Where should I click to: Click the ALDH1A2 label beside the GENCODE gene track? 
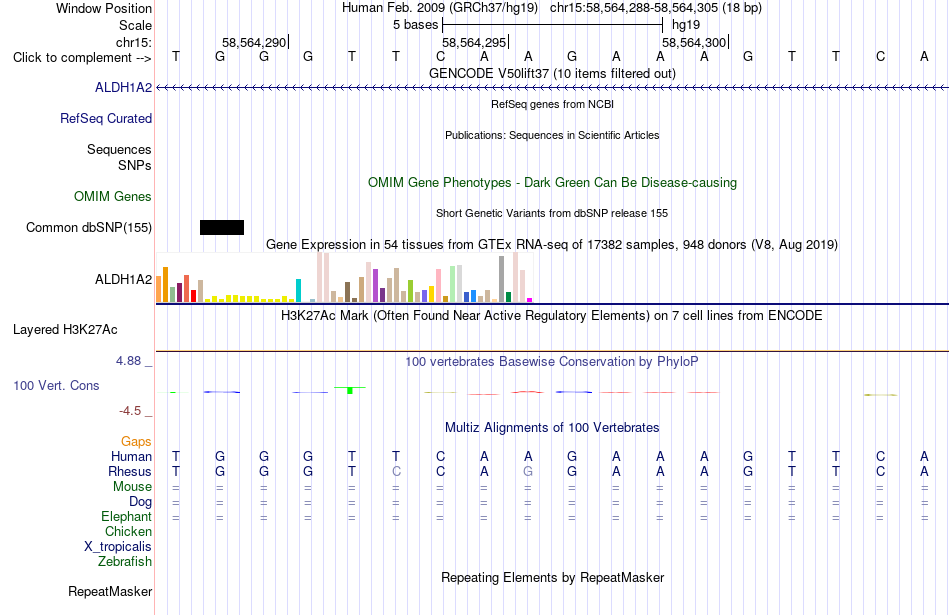[123, 88]
